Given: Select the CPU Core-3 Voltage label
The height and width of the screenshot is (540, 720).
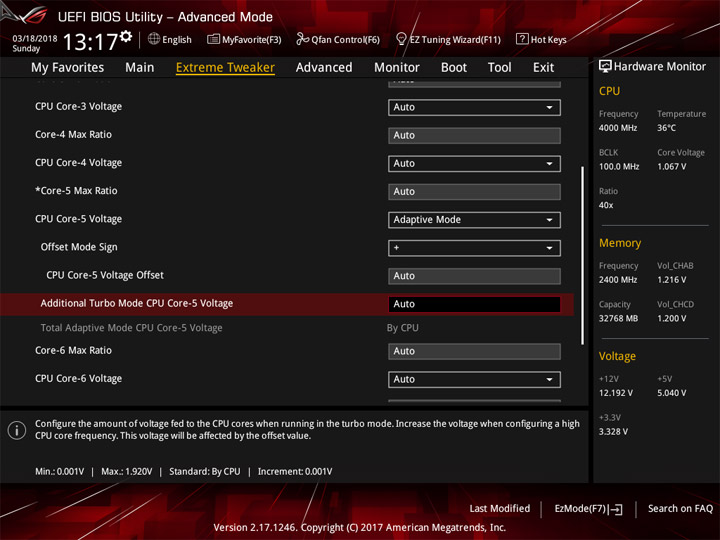Looking at the screenshot, I should (79, 107).
